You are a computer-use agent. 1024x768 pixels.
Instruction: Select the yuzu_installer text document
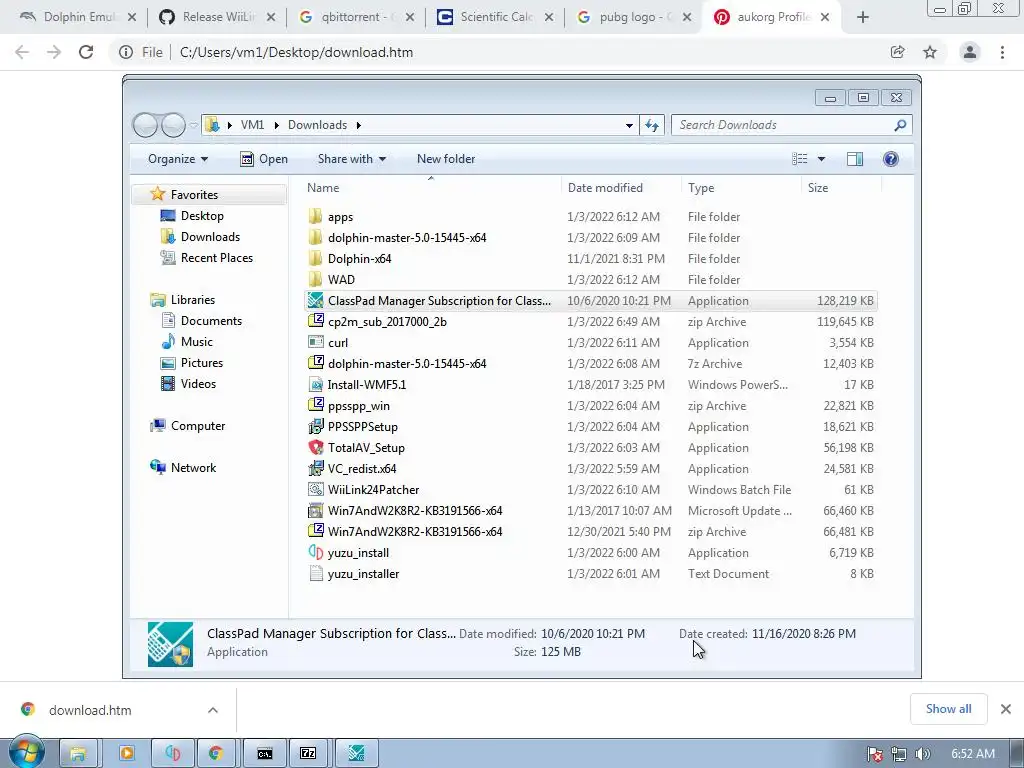(591, 573)
